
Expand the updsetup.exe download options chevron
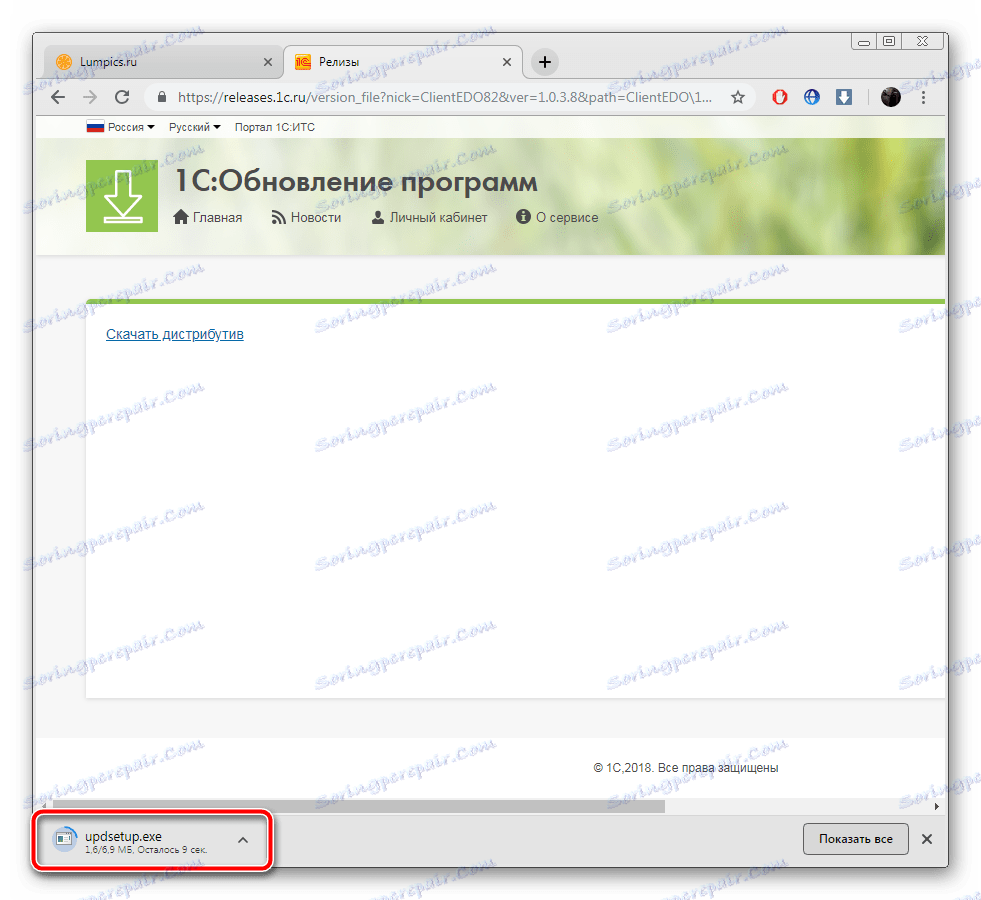[243, 840]
